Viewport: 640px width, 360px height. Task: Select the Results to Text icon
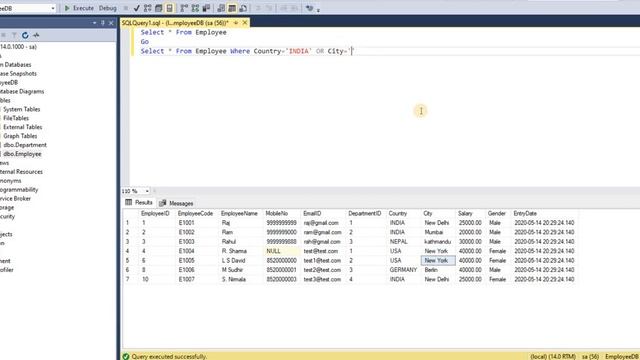click(x=221, y=8)
